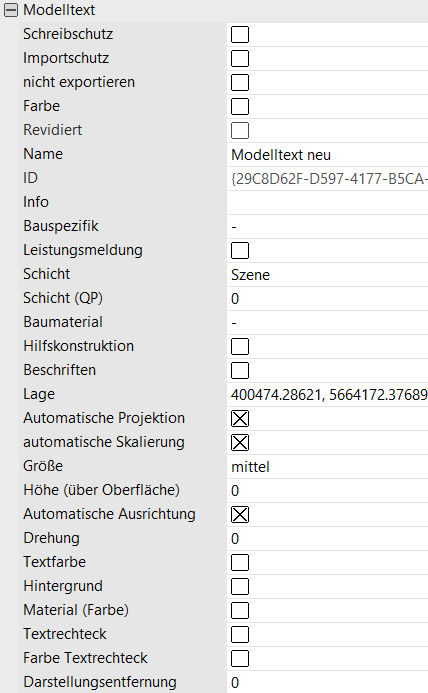Check the Hilfskonstruktion box
This screenshot has width=428, height=693.
(240, 346)
